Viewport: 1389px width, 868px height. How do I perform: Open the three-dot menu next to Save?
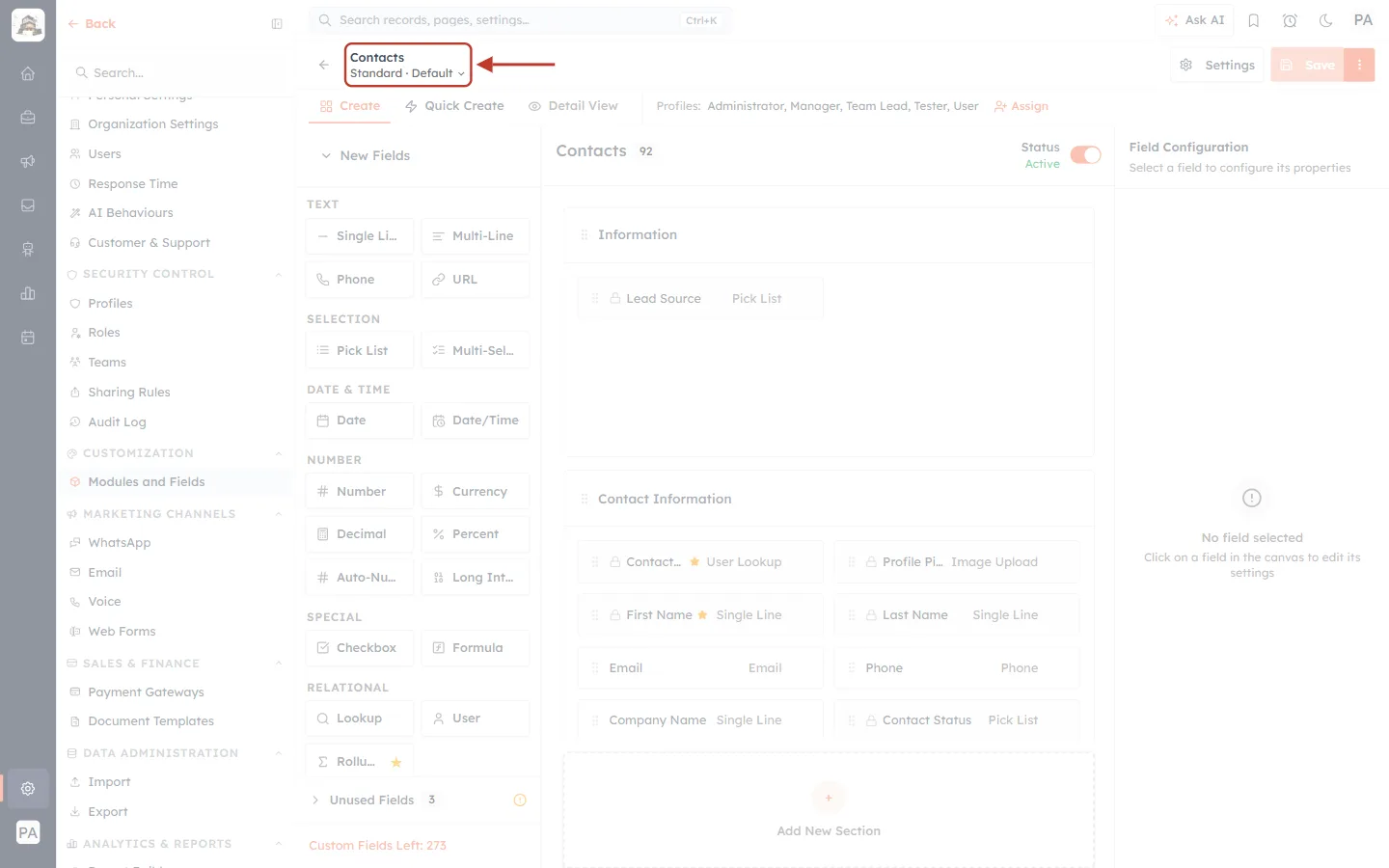pyautogui.click(x=1359, y=65)
